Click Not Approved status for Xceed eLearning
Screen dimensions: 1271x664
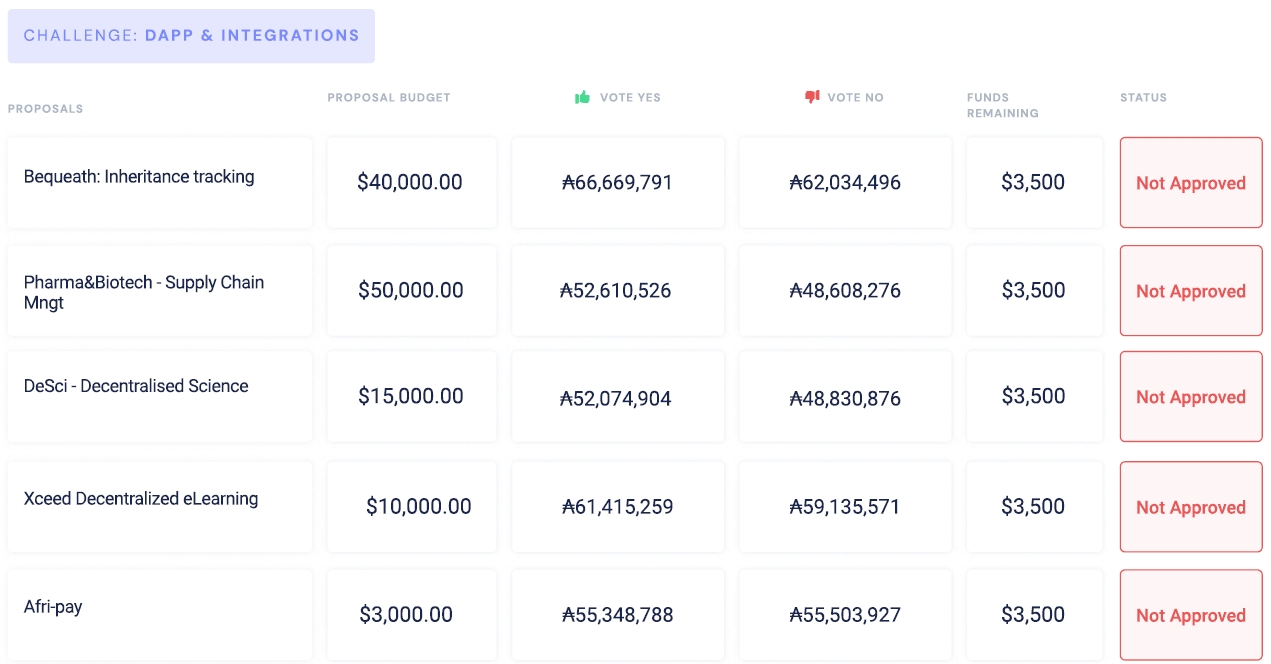1190,507
